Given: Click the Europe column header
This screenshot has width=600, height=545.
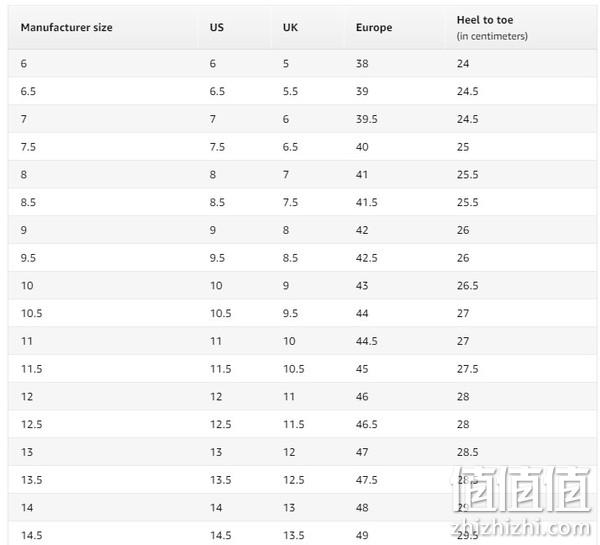Looking at the screenshot, I should coord(374,28).
